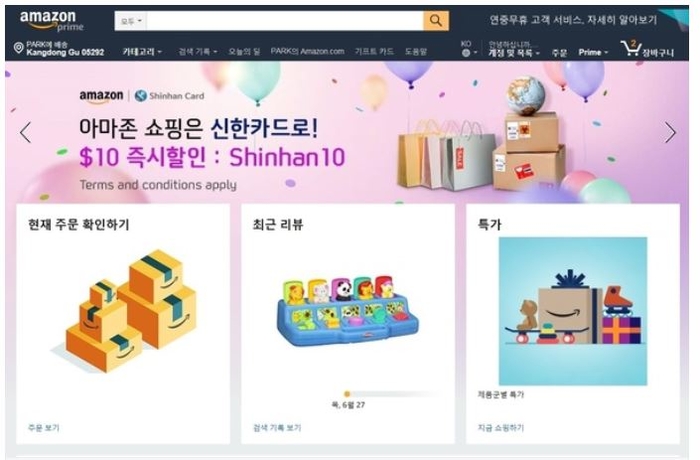Click the orange search magnifier button
Screen dimensions: 700x460
[436, 21]
